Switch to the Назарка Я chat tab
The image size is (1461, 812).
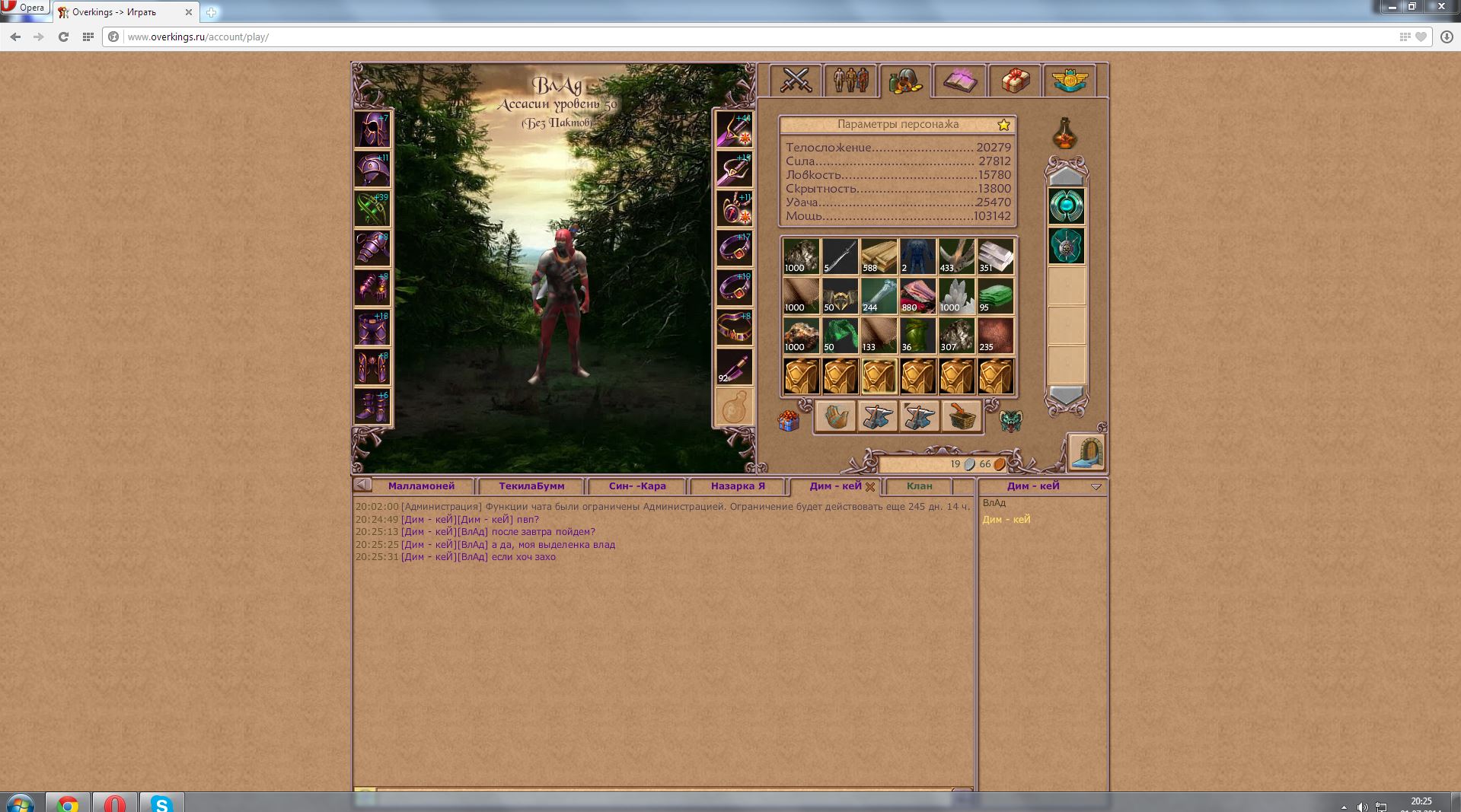(x=738, y=486)
